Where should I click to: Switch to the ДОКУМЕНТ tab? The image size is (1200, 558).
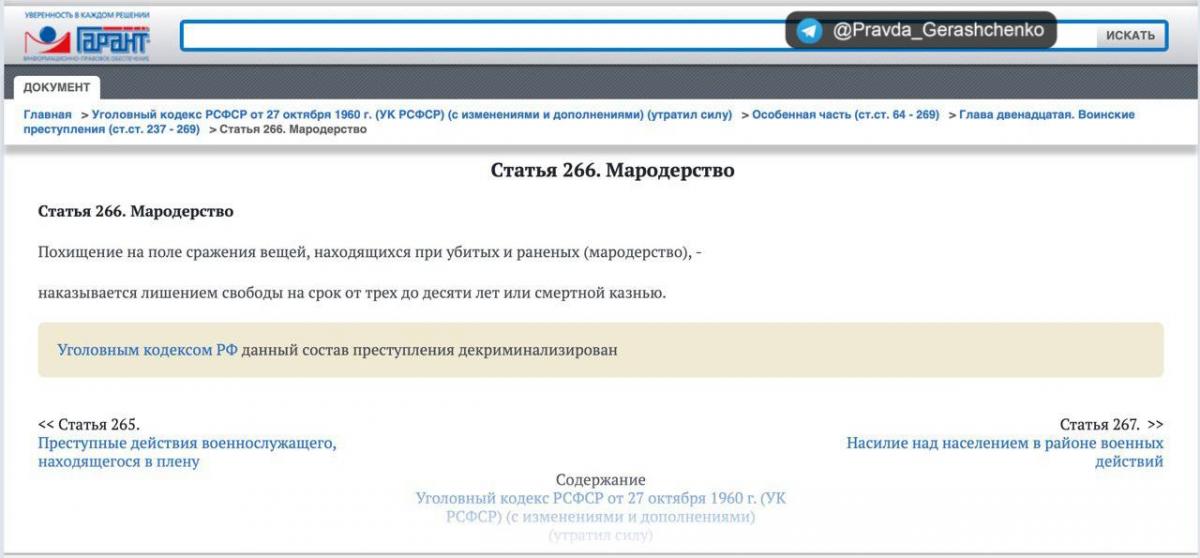[x=57, y=88]
